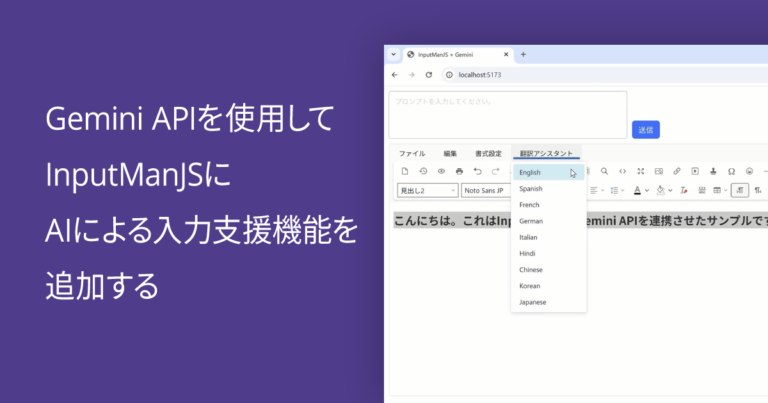Insert an emoticon with smiley icon

[749, 171]
